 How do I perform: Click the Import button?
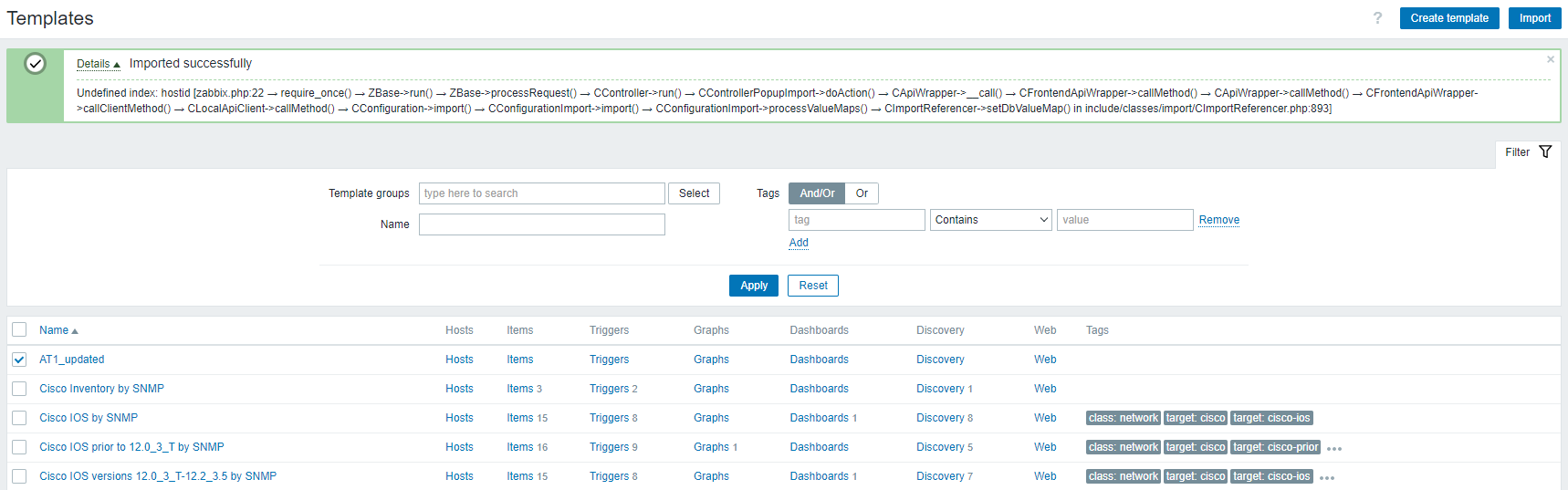tap(1535, 18)
